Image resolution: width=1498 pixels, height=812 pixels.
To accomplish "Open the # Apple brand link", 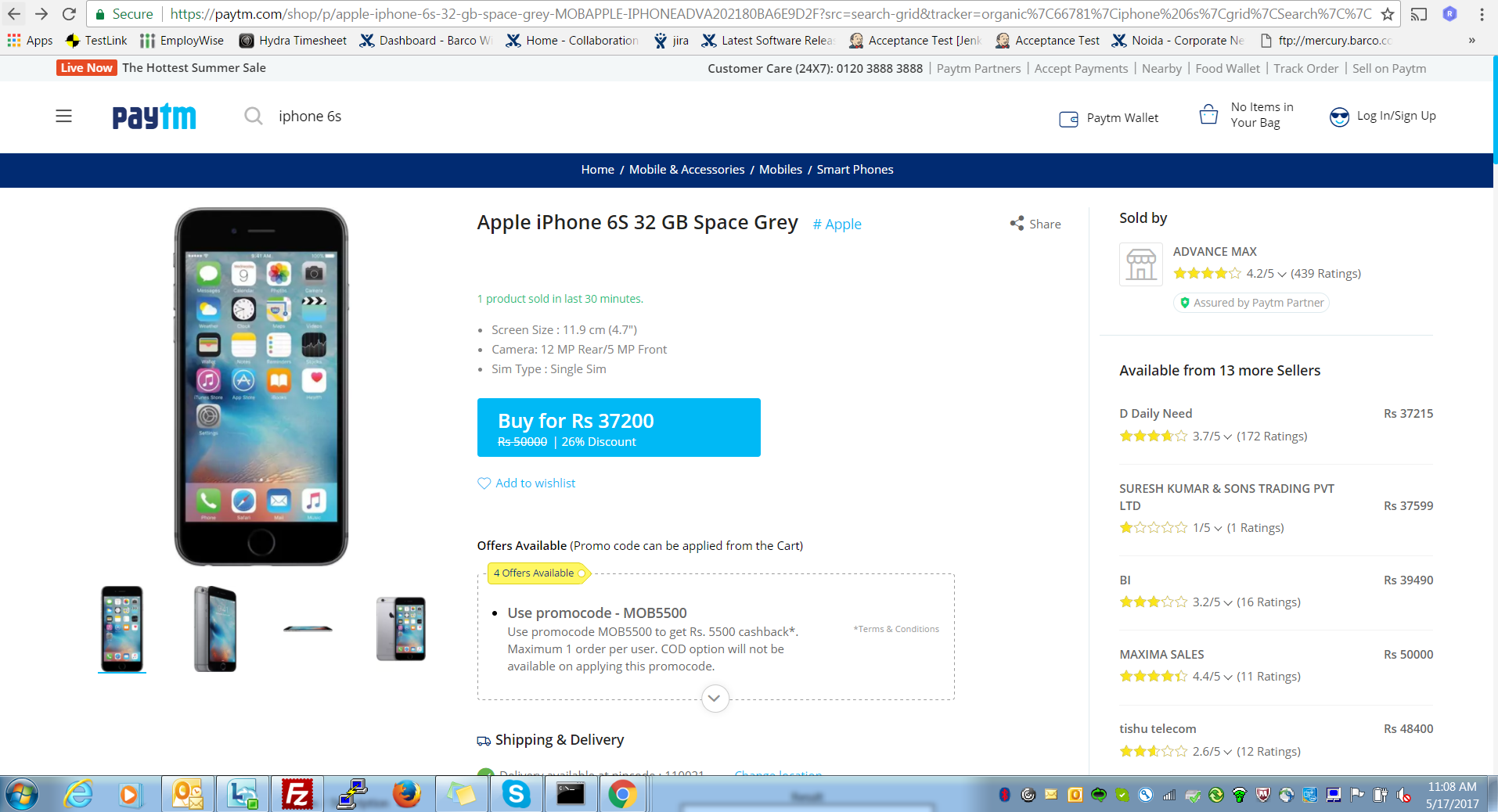I will [x=837, y=225].
